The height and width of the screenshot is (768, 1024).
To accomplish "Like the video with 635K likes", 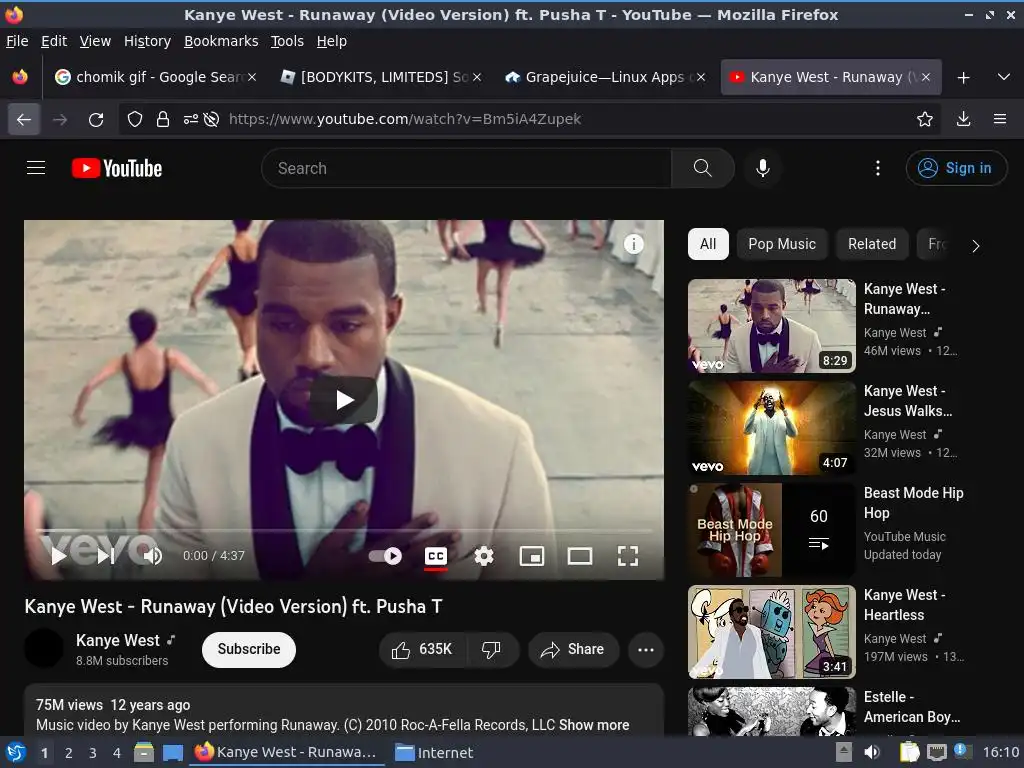I will (423, 649).
